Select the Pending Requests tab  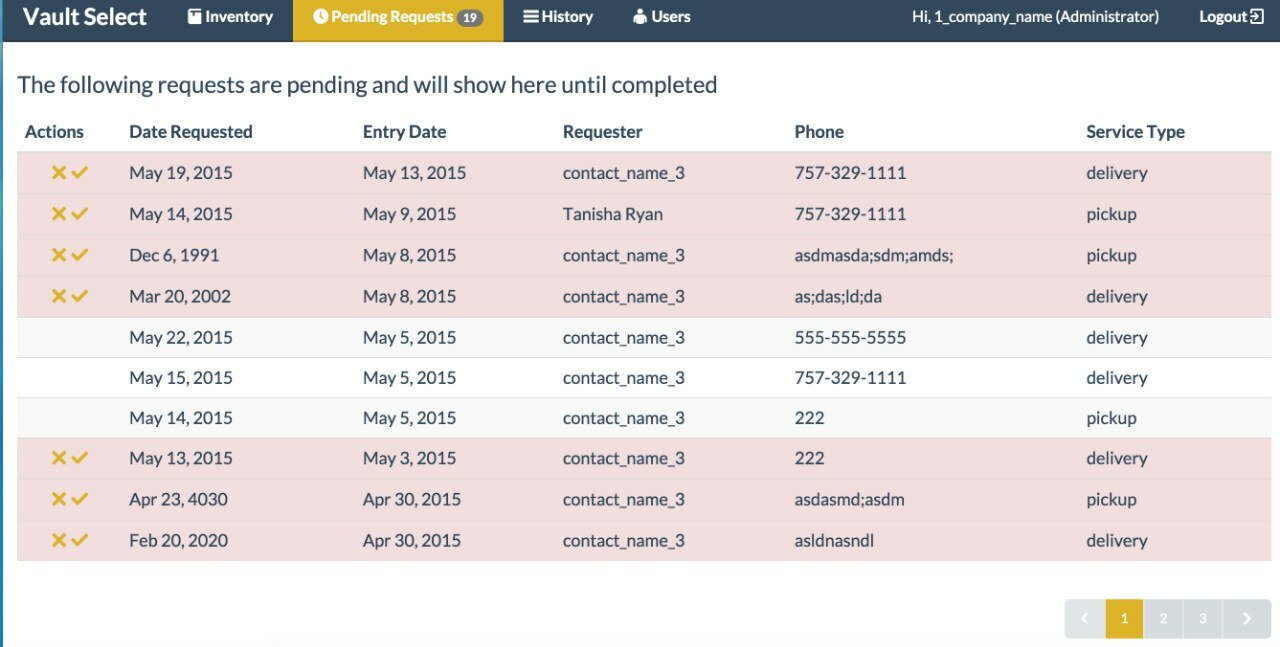398,17
